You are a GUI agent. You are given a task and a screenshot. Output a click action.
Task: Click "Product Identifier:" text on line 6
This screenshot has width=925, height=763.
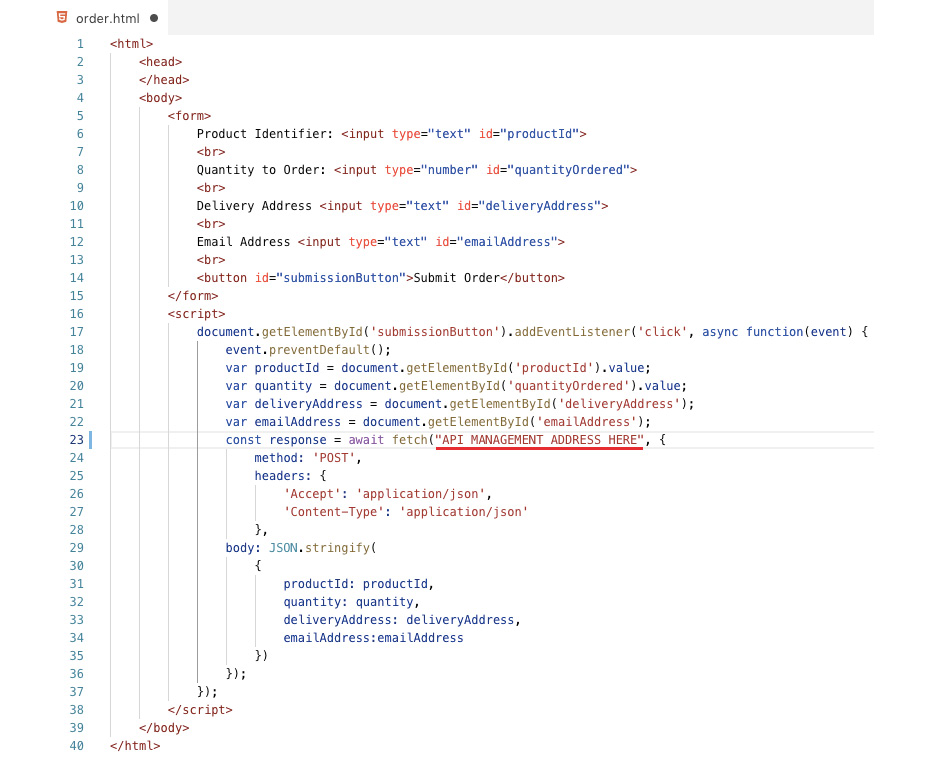[265, 134]
